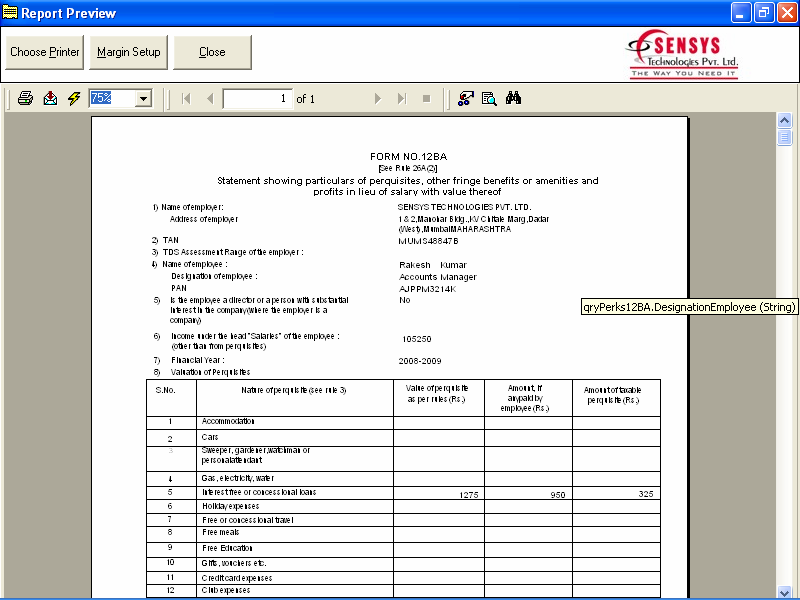Minimize the Report Preview window
The width and height of the screenshot is (800, 600).
tap(741, 13)
